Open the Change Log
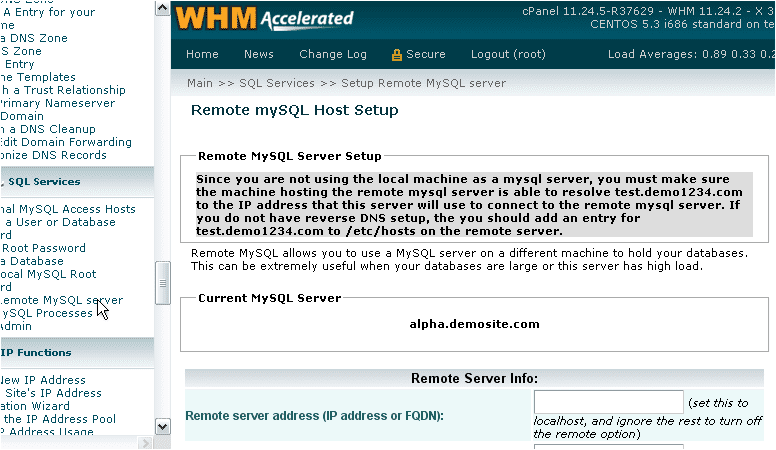Image resolution: width=776 pixels, height=450 pixels. click(333, 54)
